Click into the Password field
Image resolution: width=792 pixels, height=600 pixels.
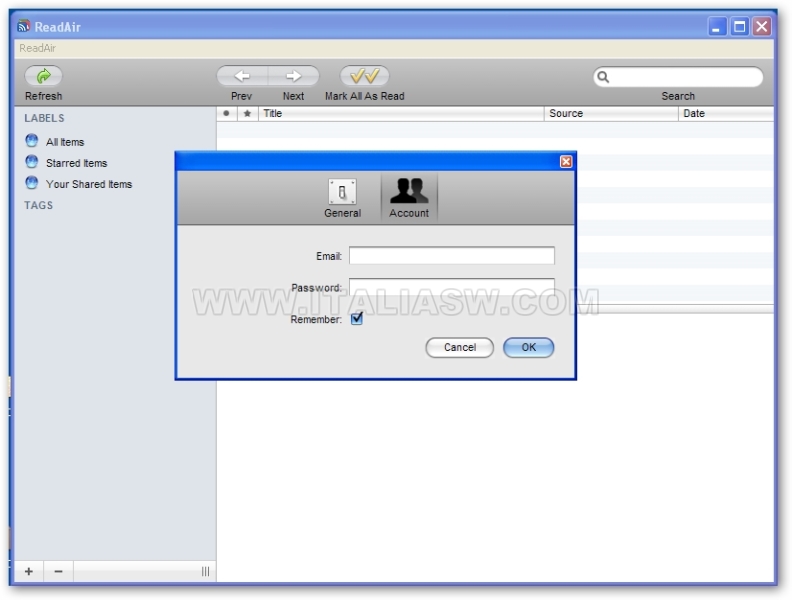click(x=452, y=287)
